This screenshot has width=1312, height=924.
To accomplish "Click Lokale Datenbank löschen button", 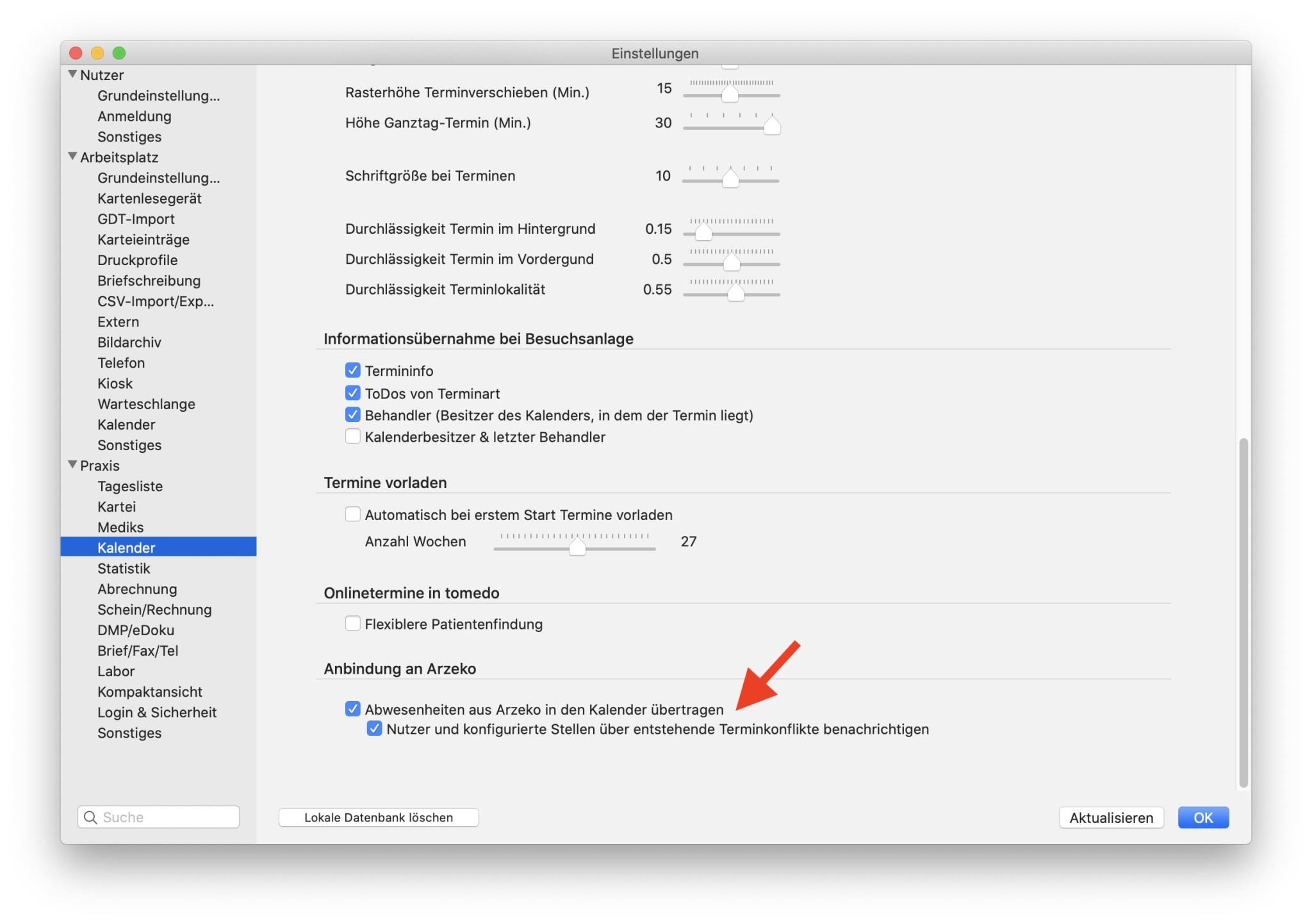I will [379, 817].
